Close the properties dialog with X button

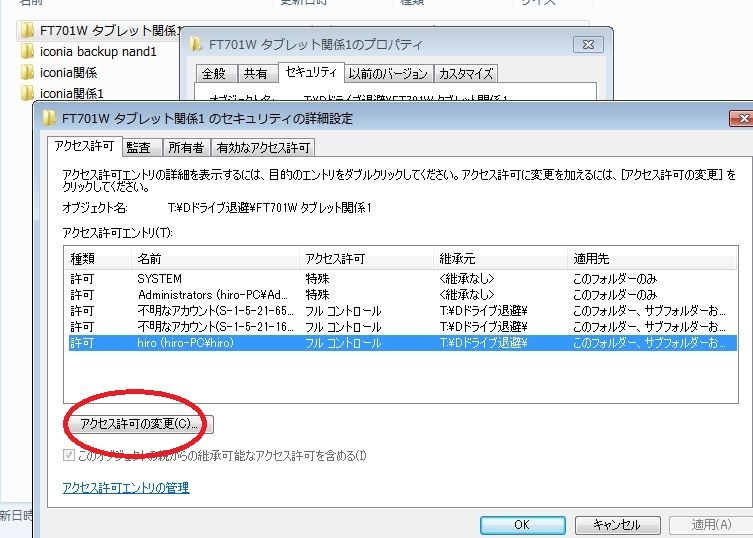[586, 44]
